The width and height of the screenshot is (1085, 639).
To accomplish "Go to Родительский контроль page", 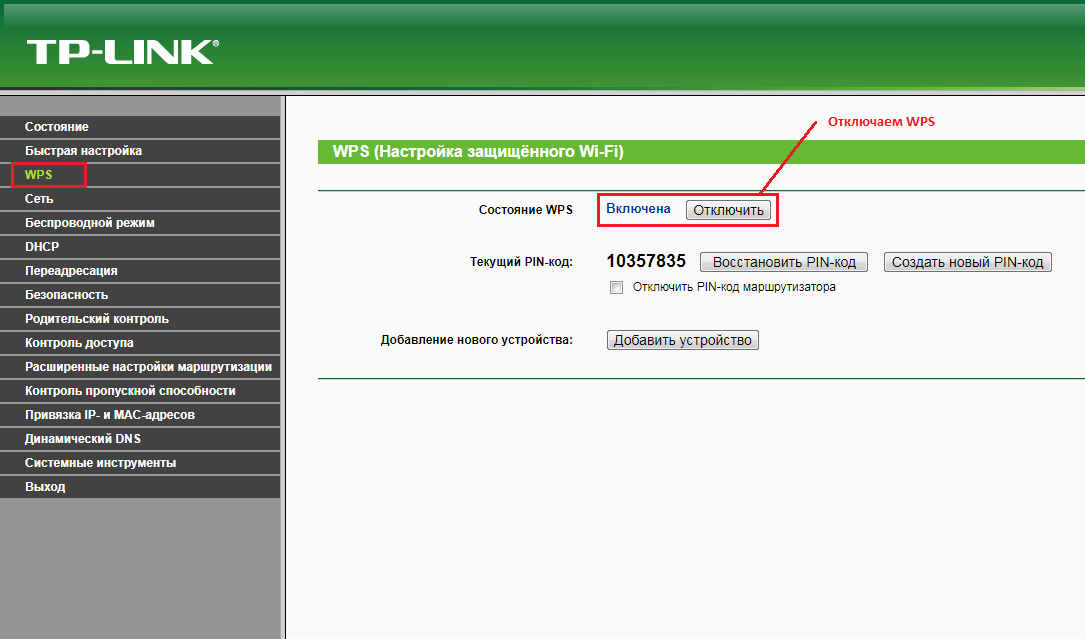I will pyautogui.click(x=97, y=319).
